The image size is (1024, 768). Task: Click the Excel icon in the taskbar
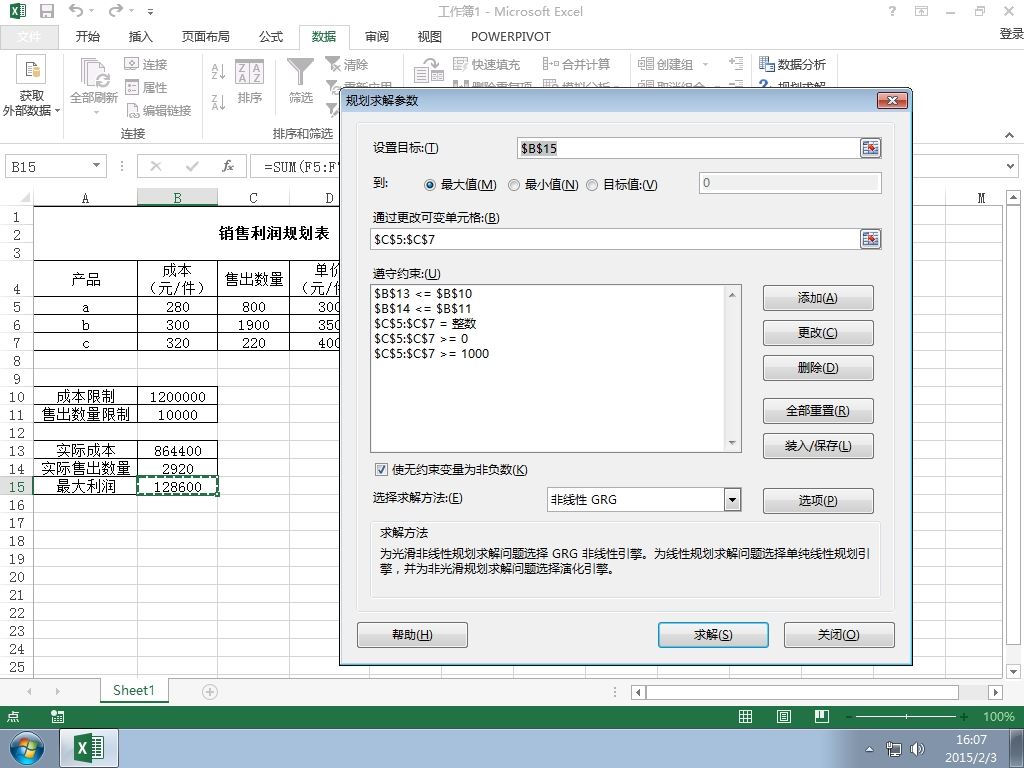coord(89,748)
